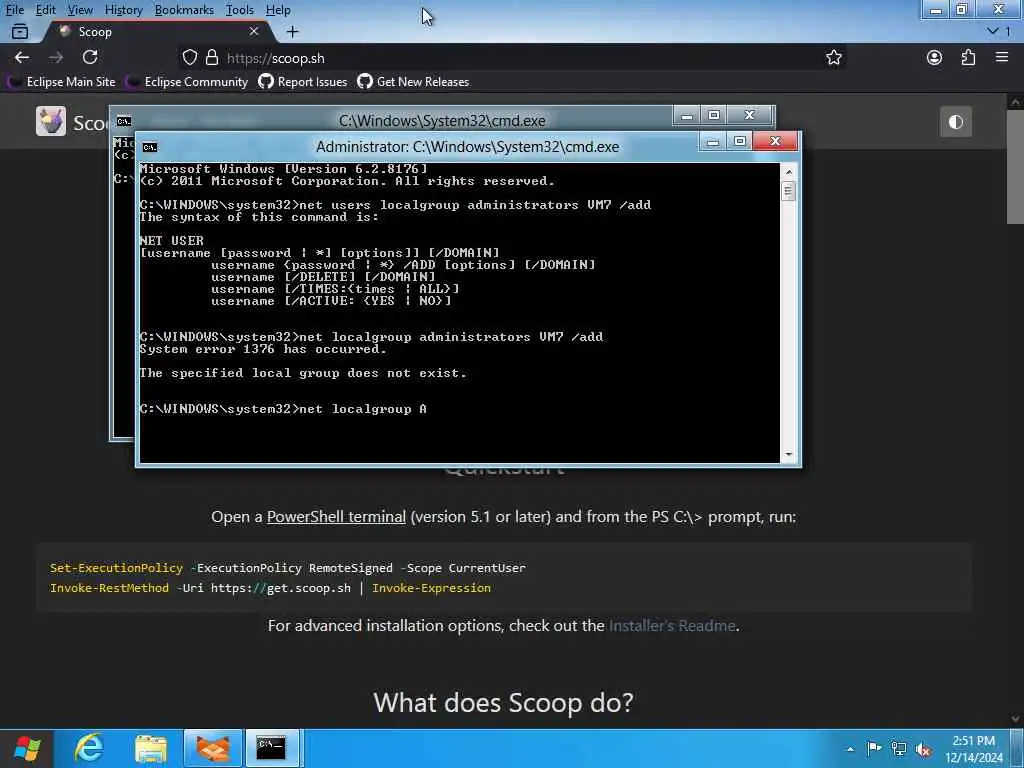The width and height of the screenshot is (1024, 768).
Task: Open Report Issues bookmark
Action: tap(303, 82)
